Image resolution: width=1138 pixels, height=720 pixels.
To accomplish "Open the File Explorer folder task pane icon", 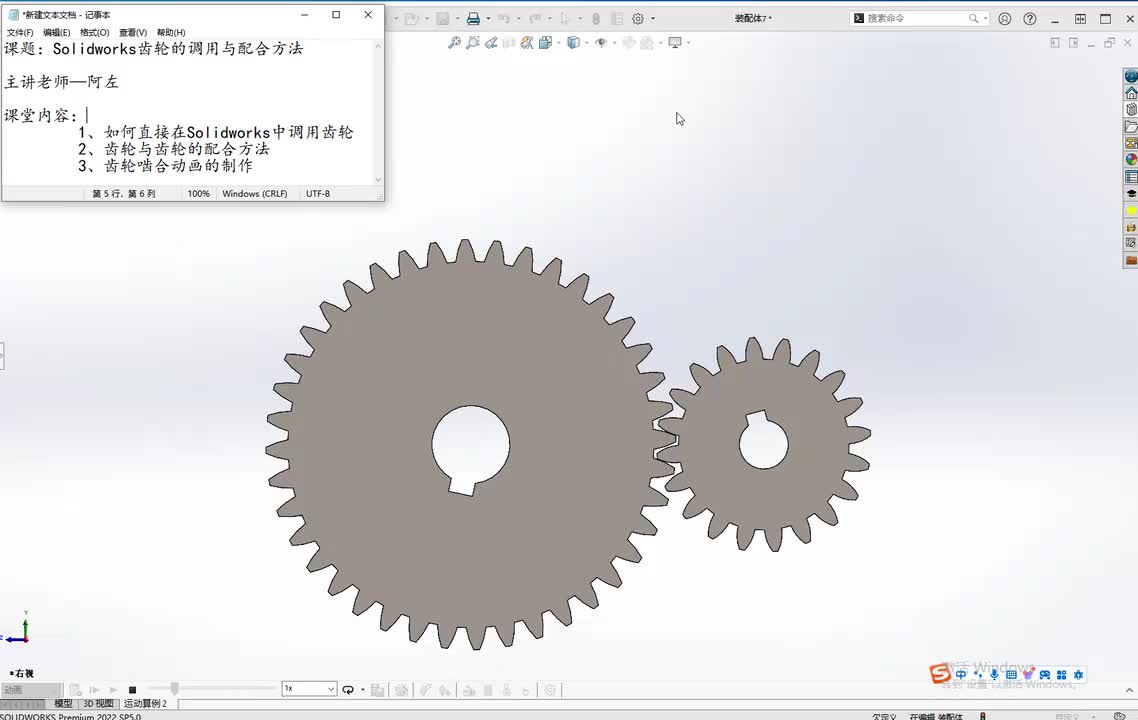I will [x=1131, y=126].
